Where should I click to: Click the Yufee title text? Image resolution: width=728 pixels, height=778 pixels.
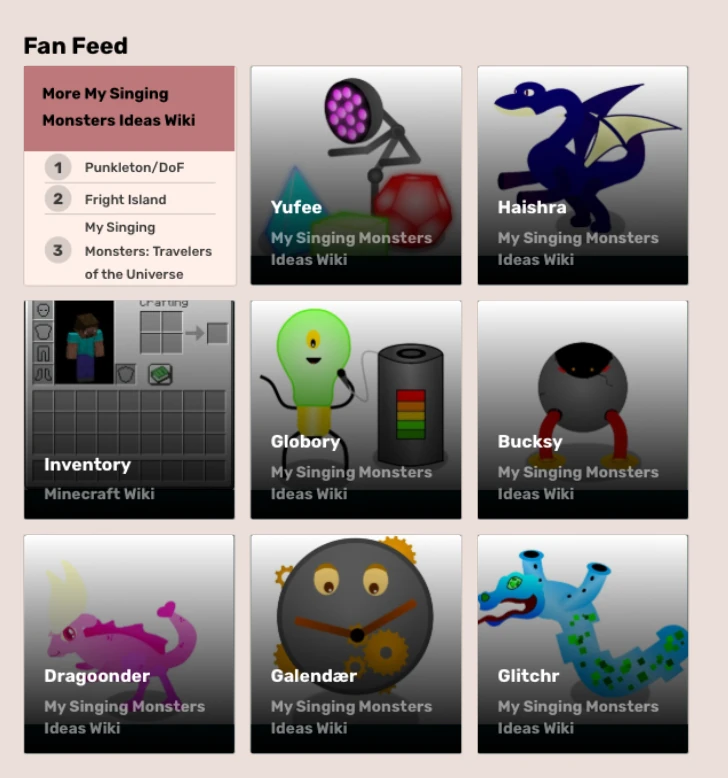[296, 207]
